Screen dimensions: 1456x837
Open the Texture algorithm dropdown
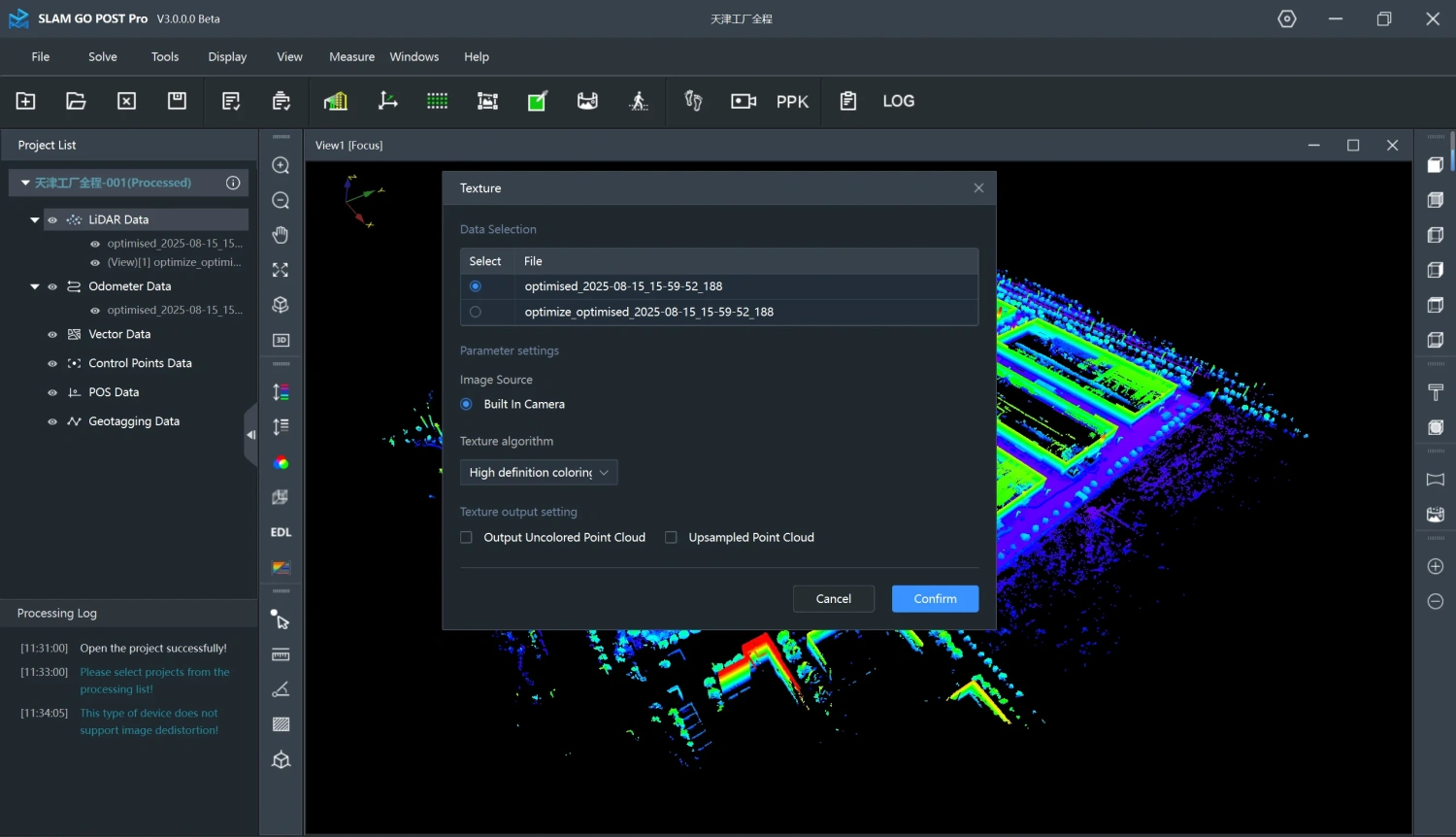[539, 472]
